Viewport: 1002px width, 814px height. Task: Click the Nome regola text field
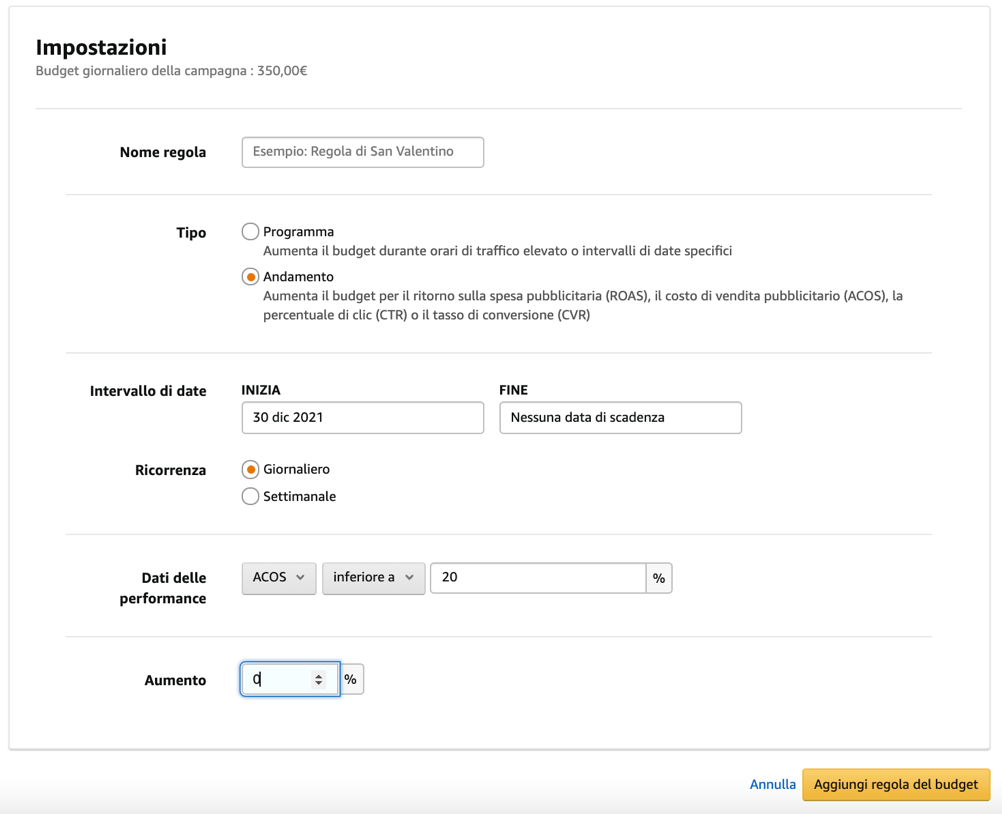pyautogui.click(x=362, y=152)
